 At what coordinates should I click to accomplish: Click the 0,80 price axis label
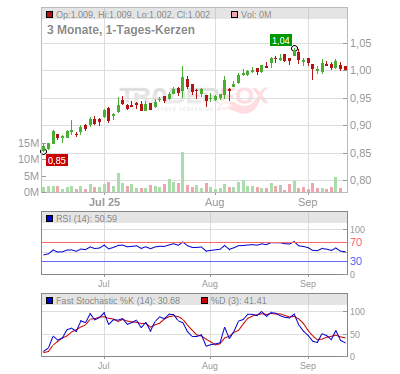coord(360,180)
